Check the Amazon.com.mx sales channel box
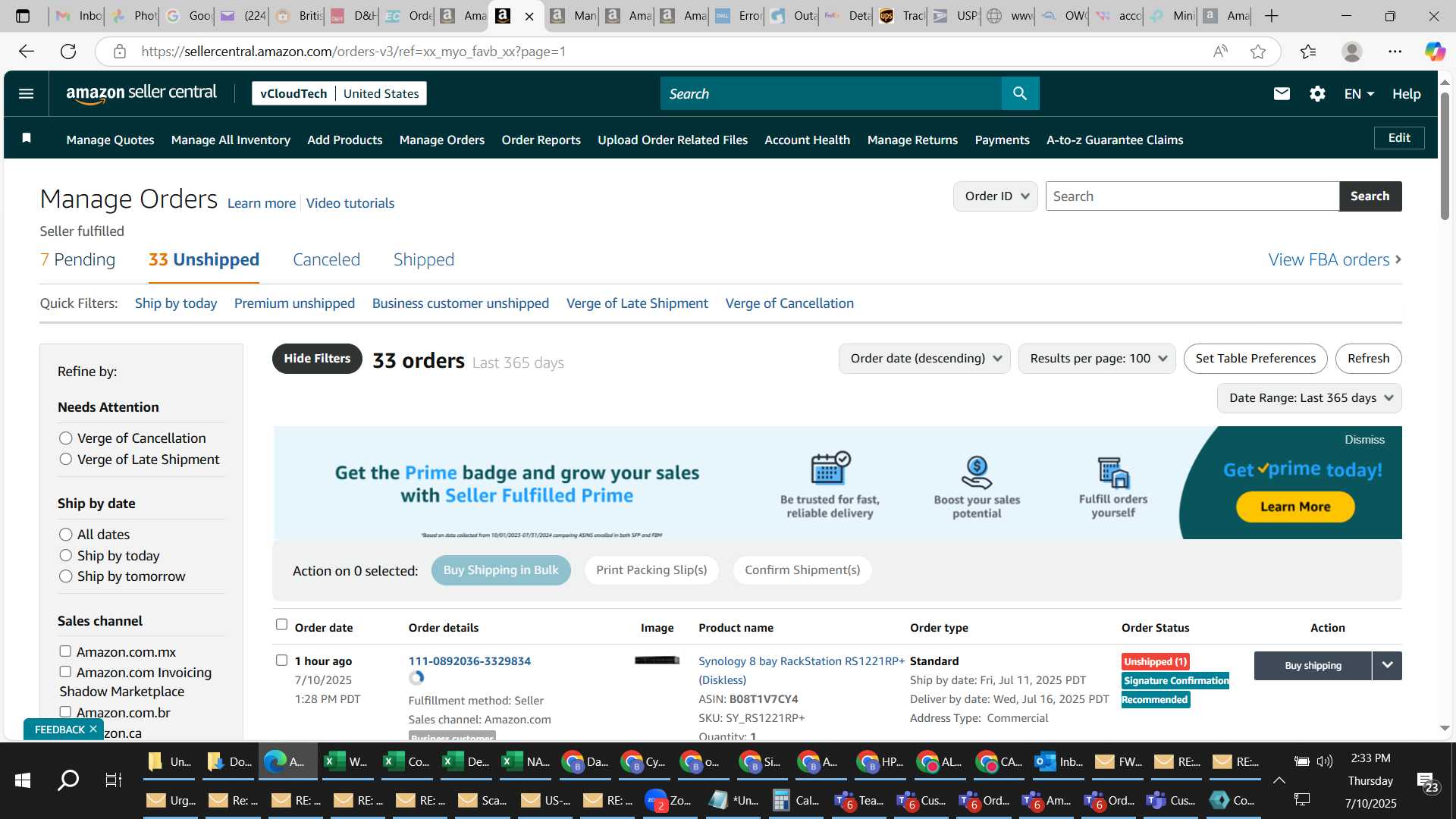Screen dimensions: 1456x819 pyautogui.click(x=65, y=651)
